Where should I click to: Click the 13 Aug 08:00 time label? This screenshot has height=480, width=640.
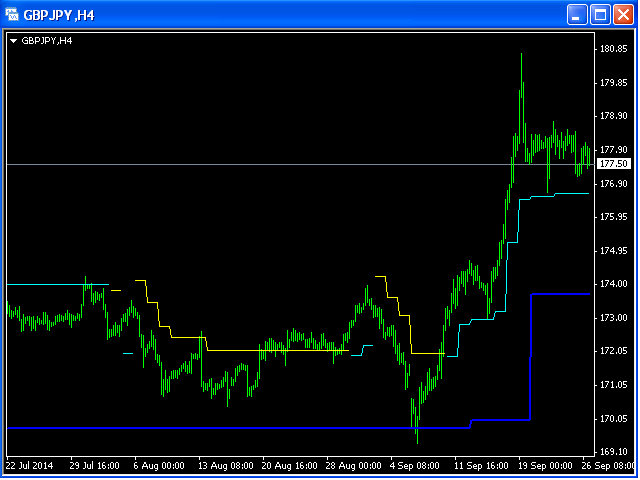226,466
